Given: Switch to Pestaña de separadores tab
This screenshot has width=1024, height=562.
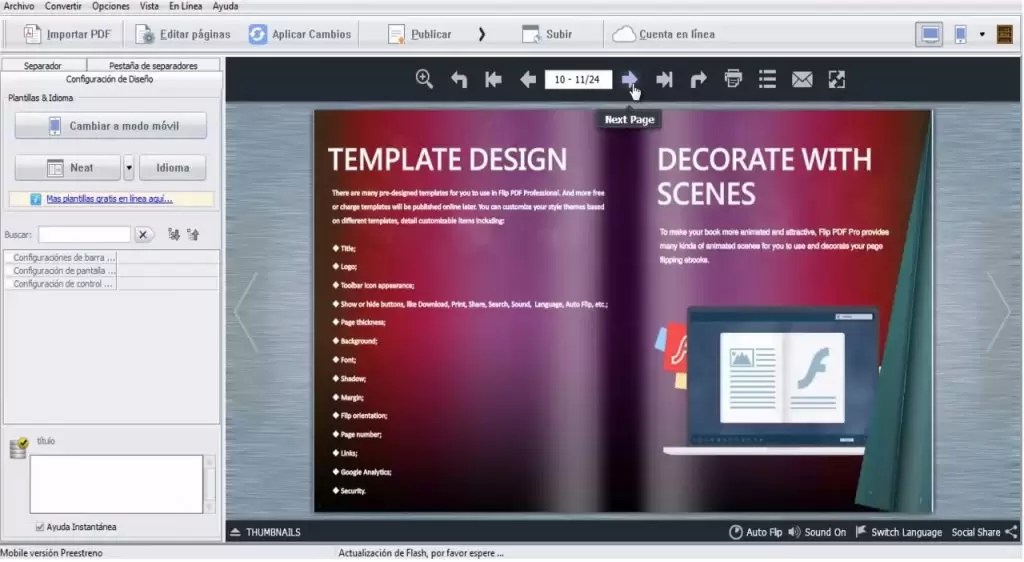Looking at the screenshot, I should [x=153, y=65].
